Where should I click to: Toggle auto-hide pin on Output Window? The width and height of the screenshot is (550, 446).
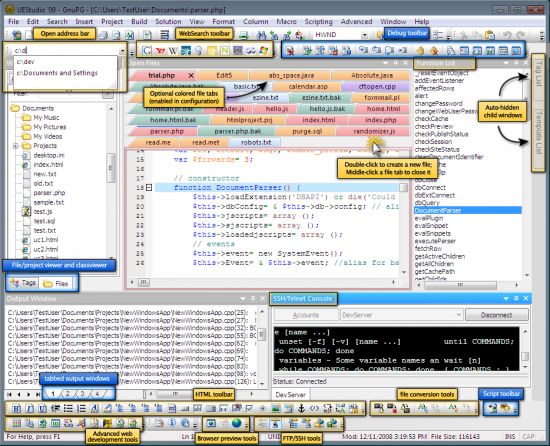pos(253,298)
